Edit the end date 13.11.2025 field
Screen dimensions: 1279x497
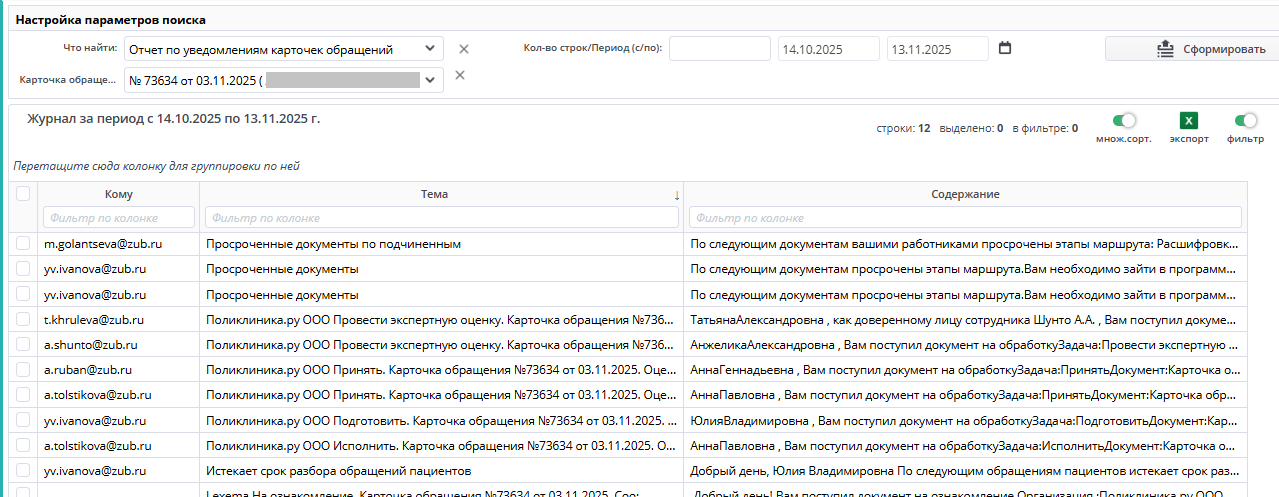938,49
